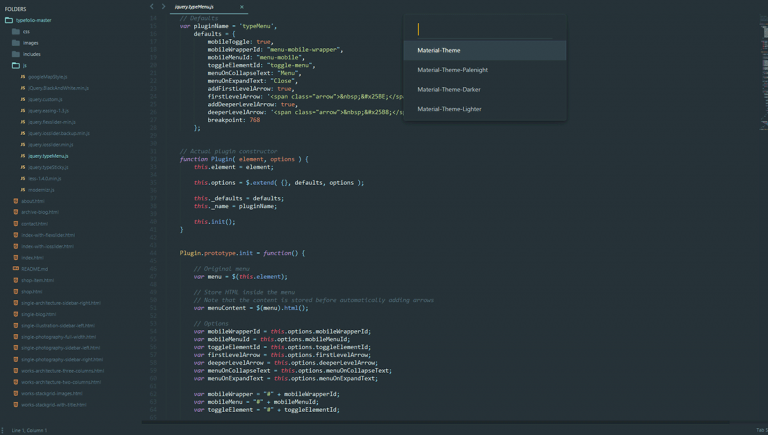Click the images folder icon
Viewport: 768px width, 435px height.
click(x=16, y=43)
